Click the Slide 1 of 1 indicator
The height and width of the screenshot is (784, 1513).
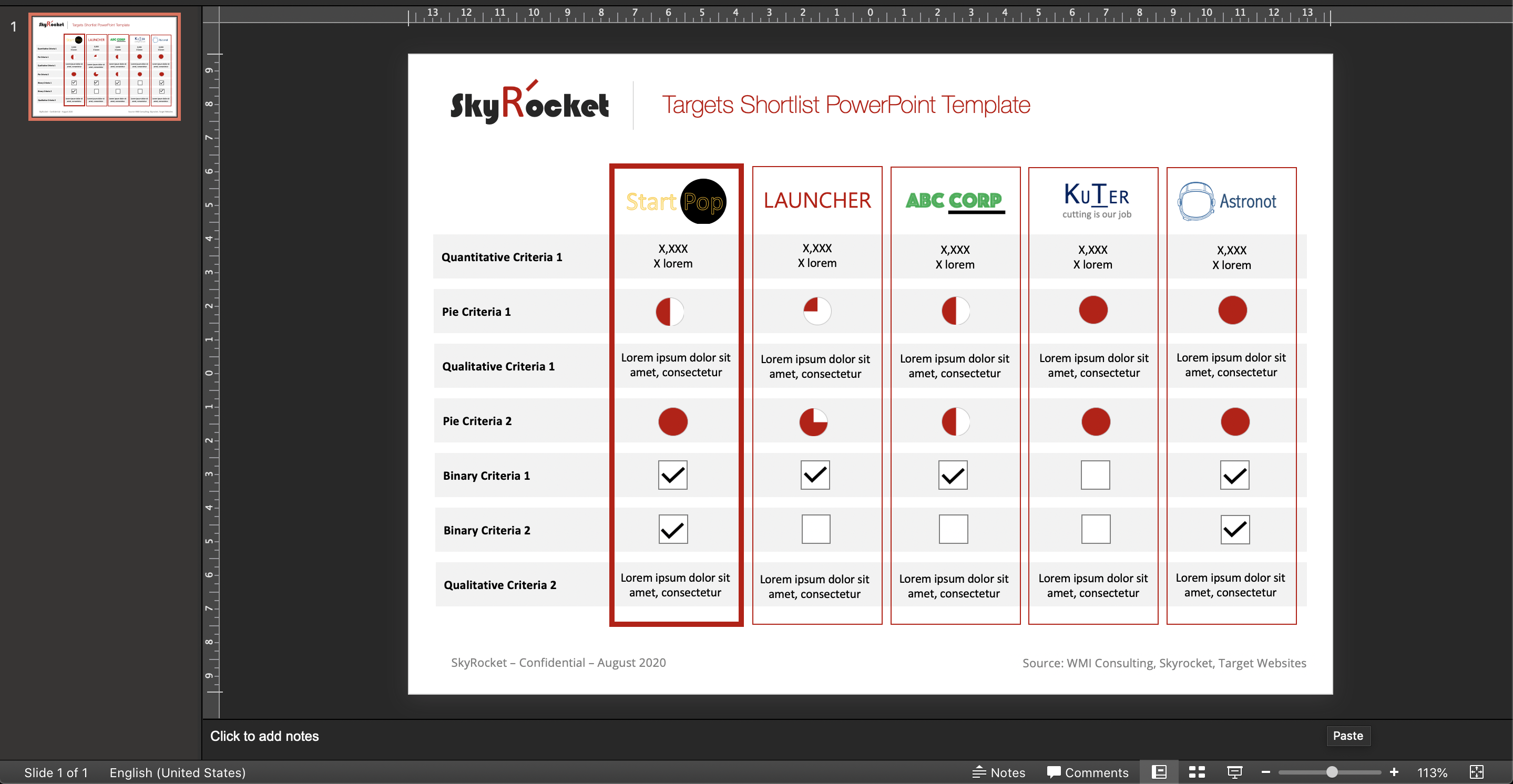click(x=56, y=772)
